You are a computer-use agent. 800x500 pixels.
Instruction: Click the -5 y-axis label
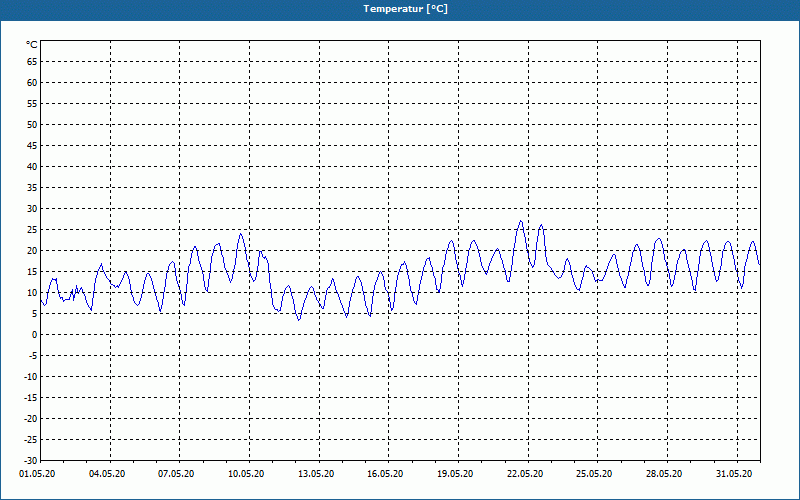pyautogui.click(x=32, y=356)
